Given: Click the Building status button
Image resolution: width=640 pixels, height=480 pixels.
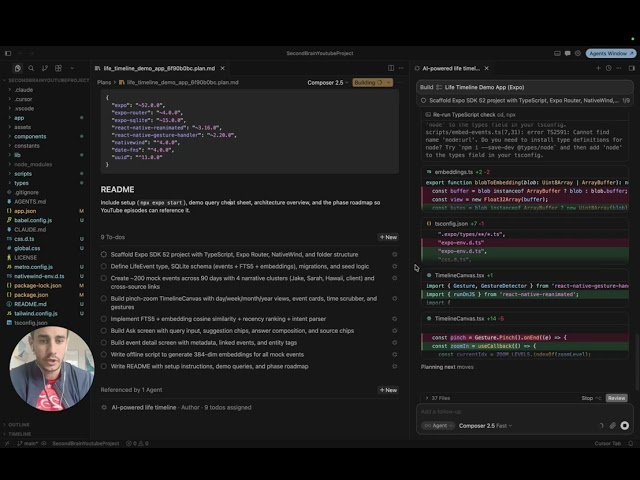Looking at the screenshot, I should click(x=368, y=82).
